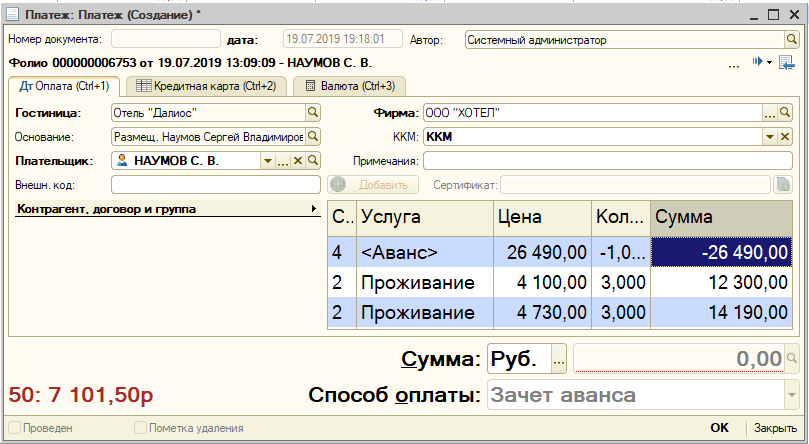Click the Сертификат input field
Viewport: 809px width, 444px height.
635,185
